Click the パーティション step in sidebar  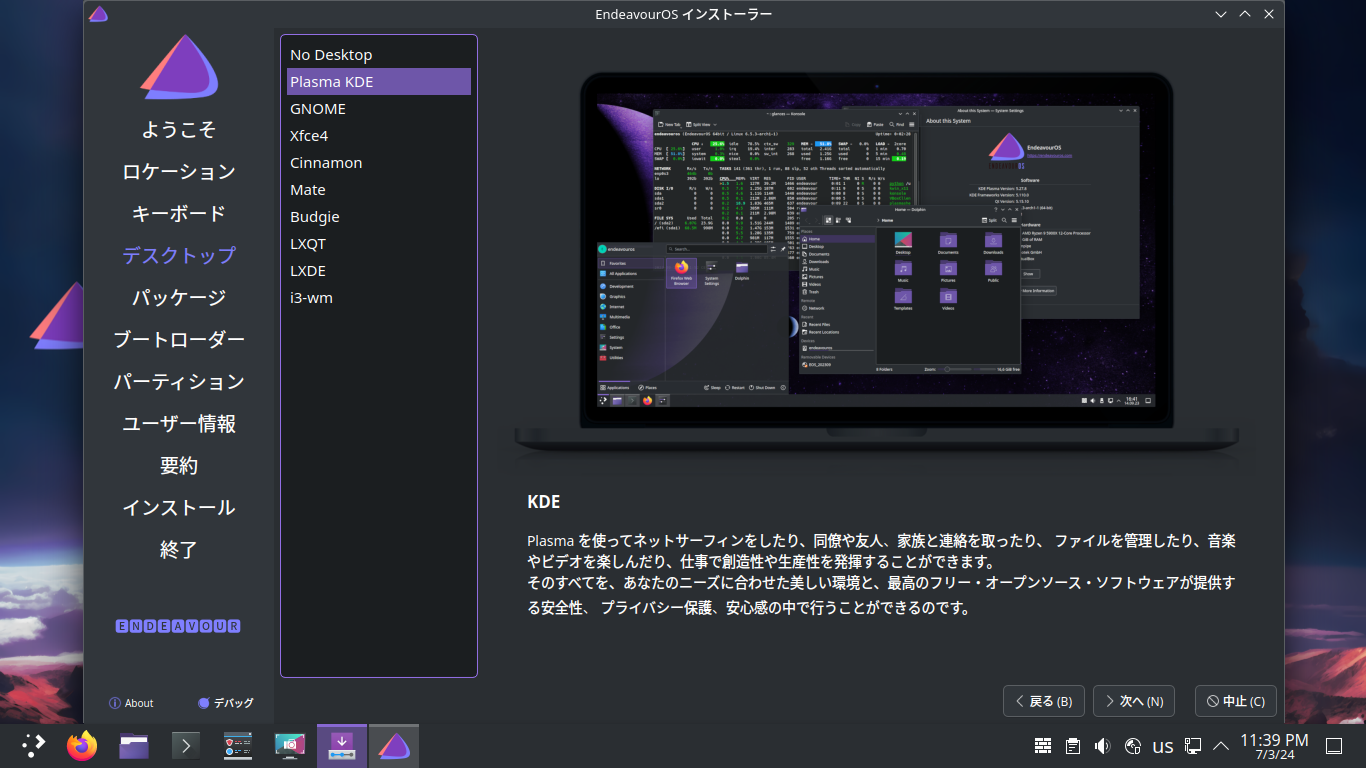point(179,382)
